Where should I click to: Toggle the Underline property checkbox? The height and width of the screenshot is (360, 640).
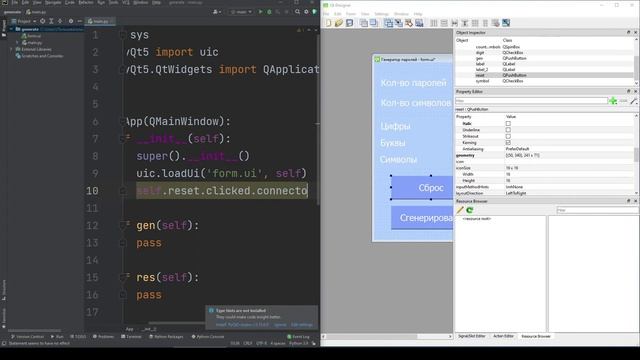(508, 130)
